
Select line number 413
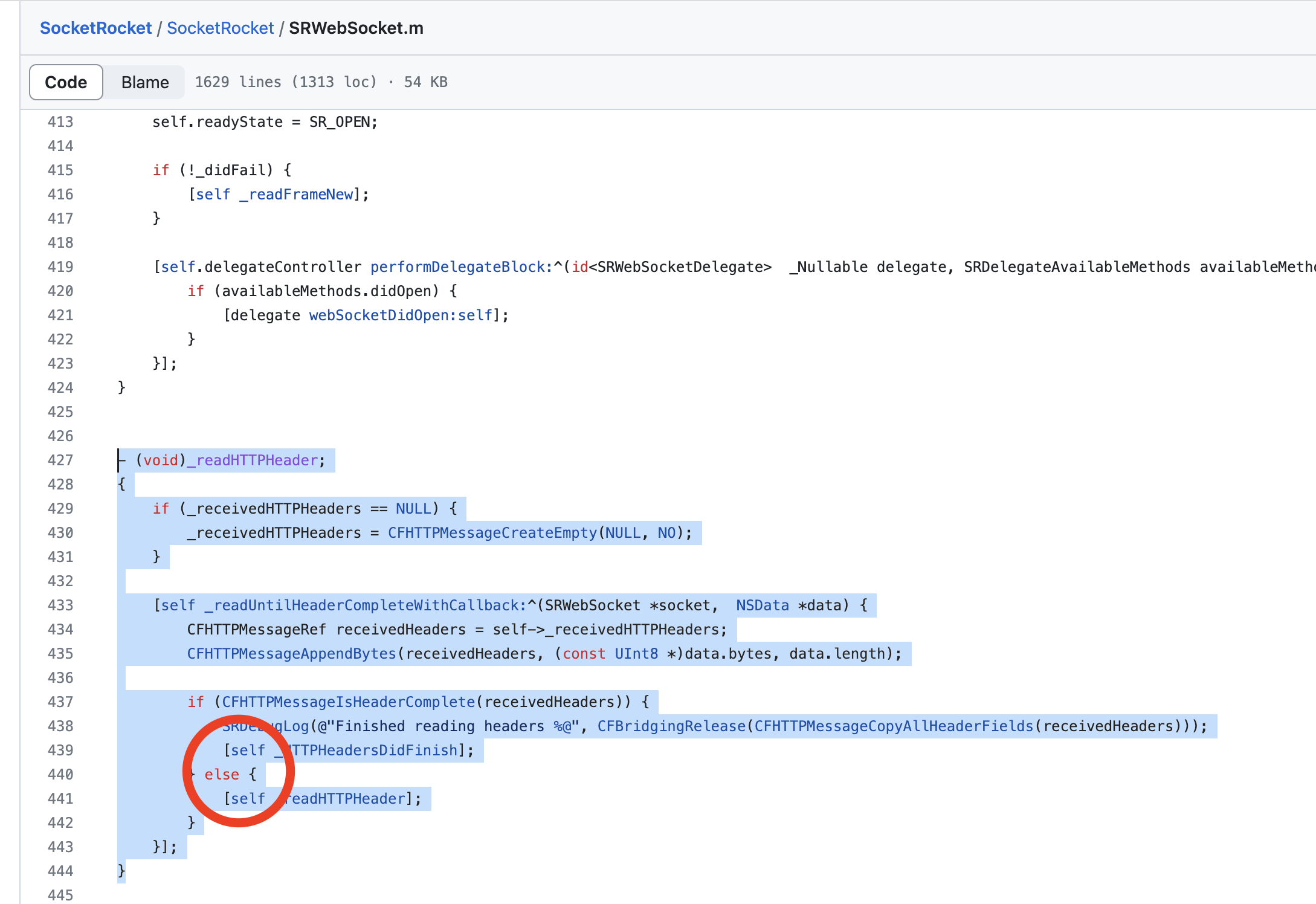tap(60, 121)
